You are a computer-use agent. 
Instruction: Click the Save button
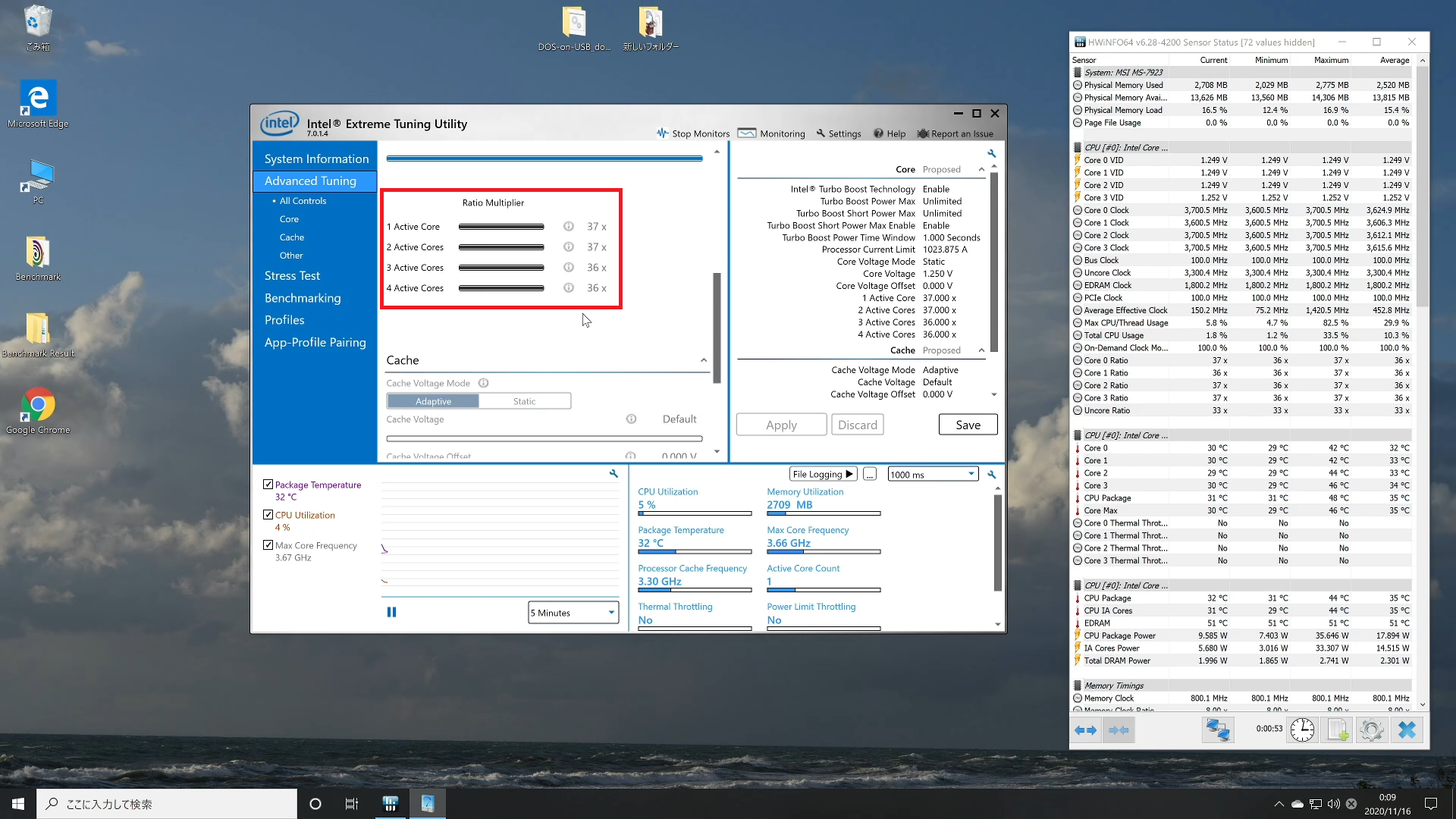[968, 425]
